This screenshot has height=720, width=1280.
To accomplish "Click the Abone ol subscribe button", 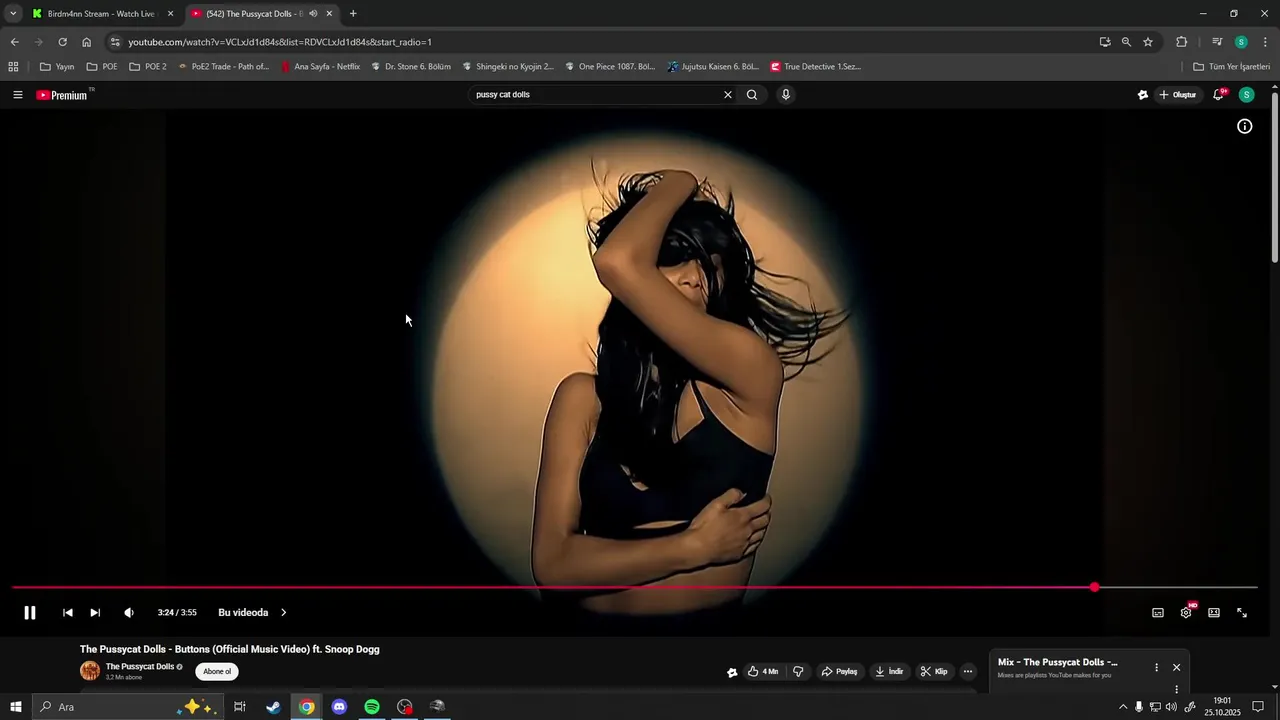I will point(217,672).
